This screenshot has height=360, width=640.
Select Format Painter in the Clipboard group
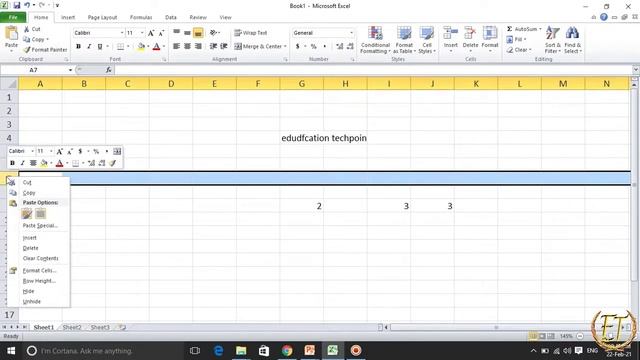tap(45, 49)
